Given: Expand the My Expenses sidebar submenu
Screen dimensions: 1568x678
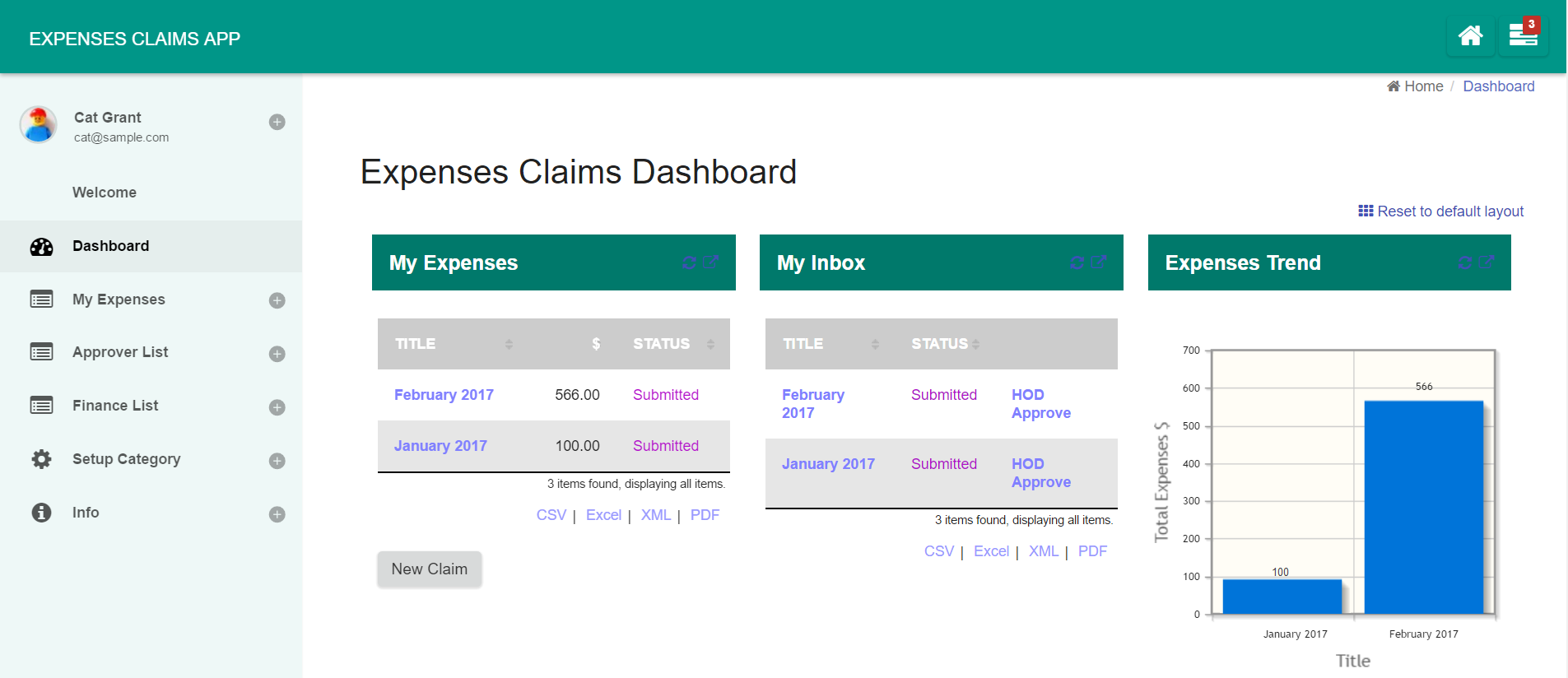Looking at the screenshot, I should 277,300.
